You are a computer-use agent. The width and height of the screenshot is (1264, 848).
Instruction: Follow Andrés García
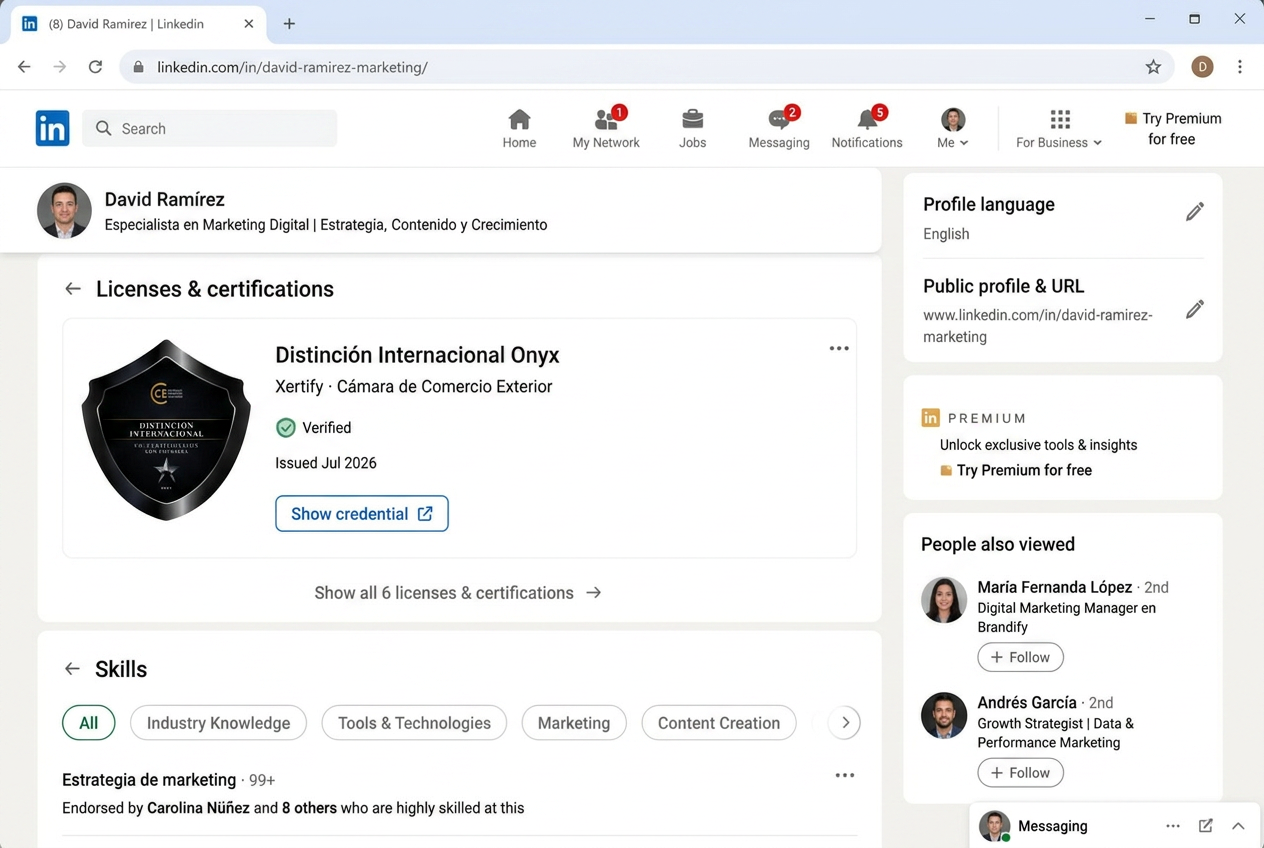point(1020,773)
